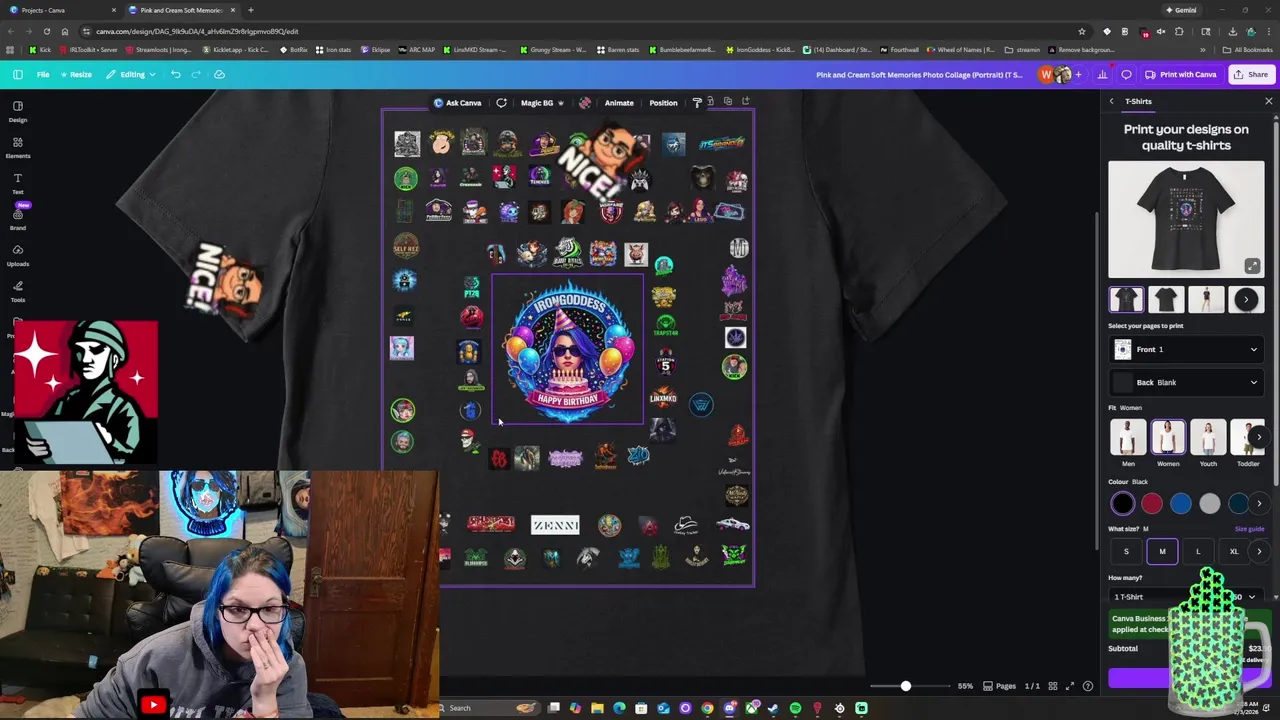The height and width of the screenshot is (720, 1280).
Task: Show more sizes arrow
Action: (x=1259, y=551)
